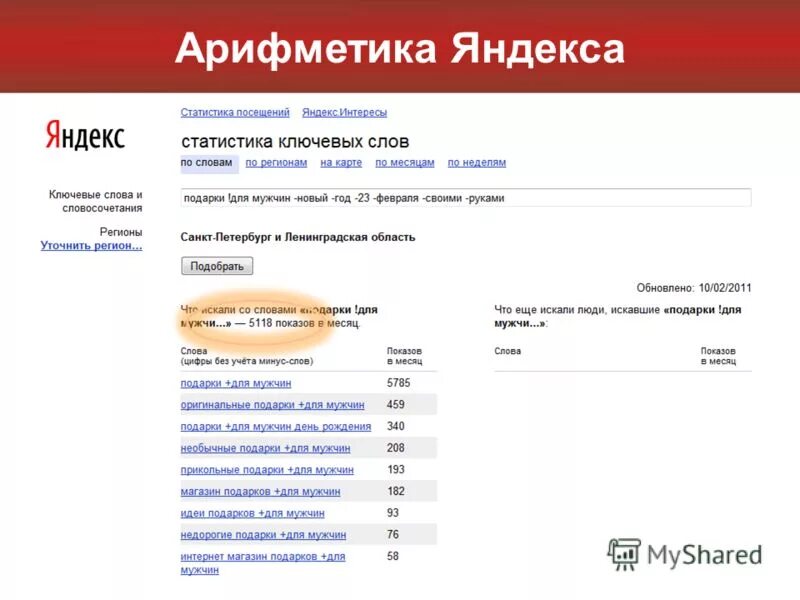
Task: Click the value 208 in the table
Action: pos(396,448)
